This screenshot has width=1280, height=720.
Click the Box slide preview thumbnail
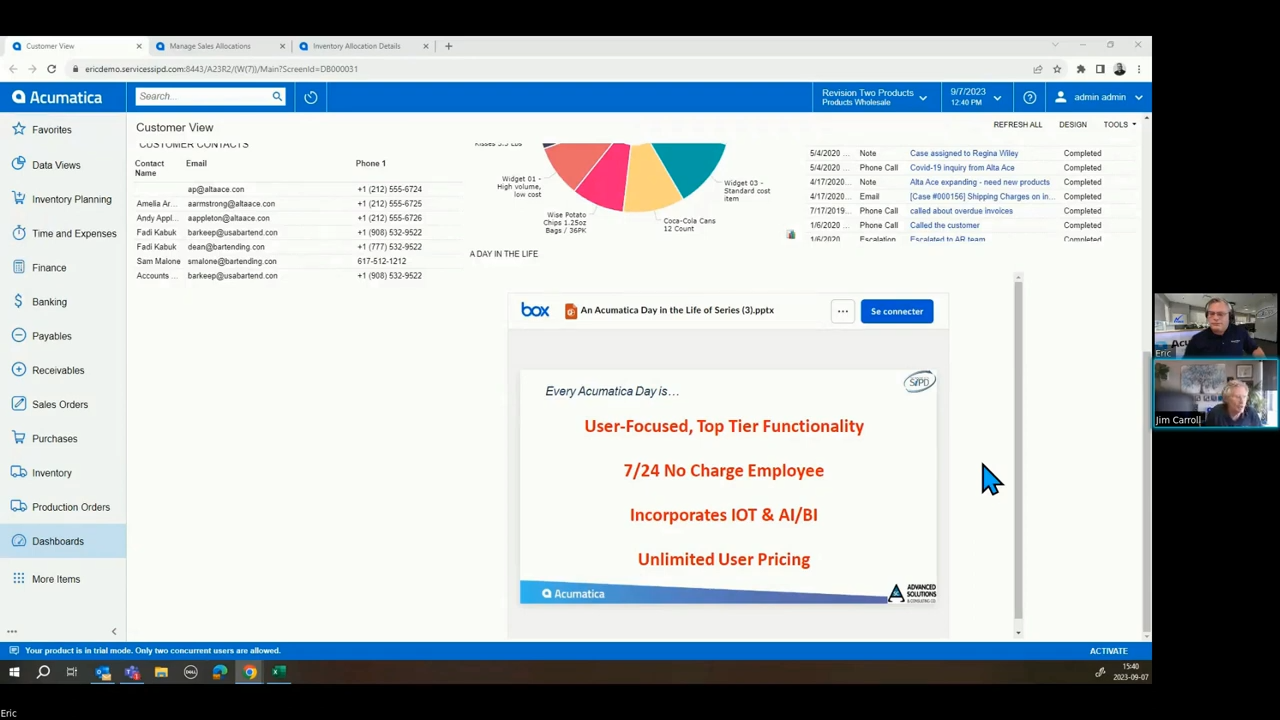click(728, 487)
